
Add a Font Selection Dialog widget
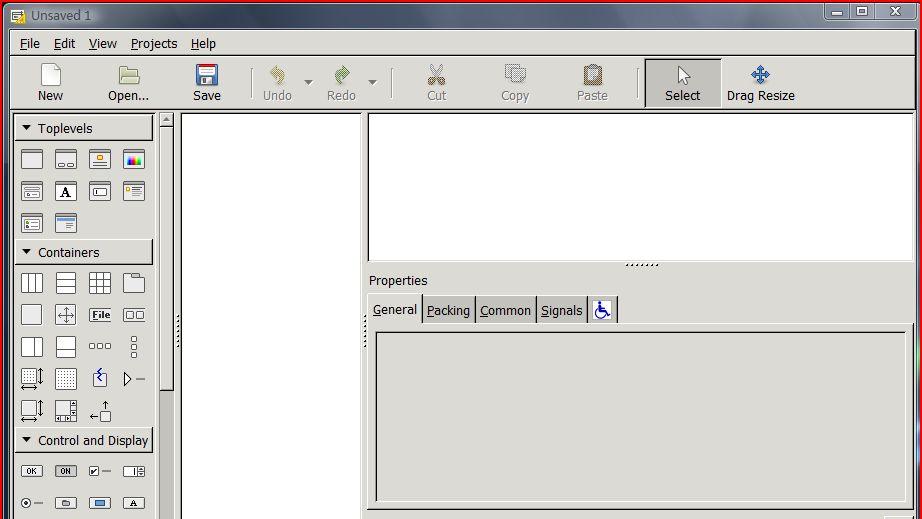point(66,191)
